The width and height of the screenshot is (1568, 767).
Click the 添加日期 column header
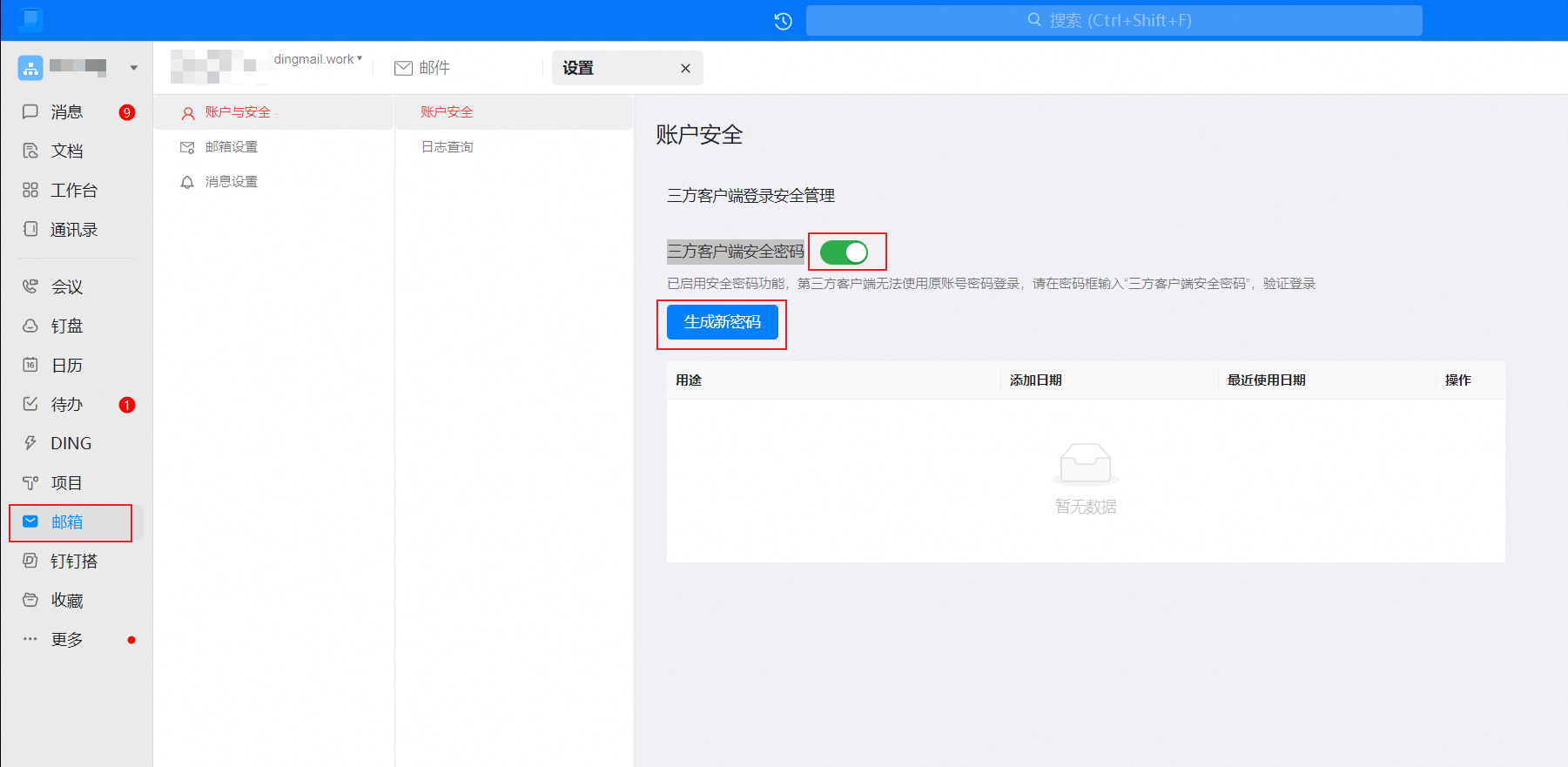point(1036,380)
